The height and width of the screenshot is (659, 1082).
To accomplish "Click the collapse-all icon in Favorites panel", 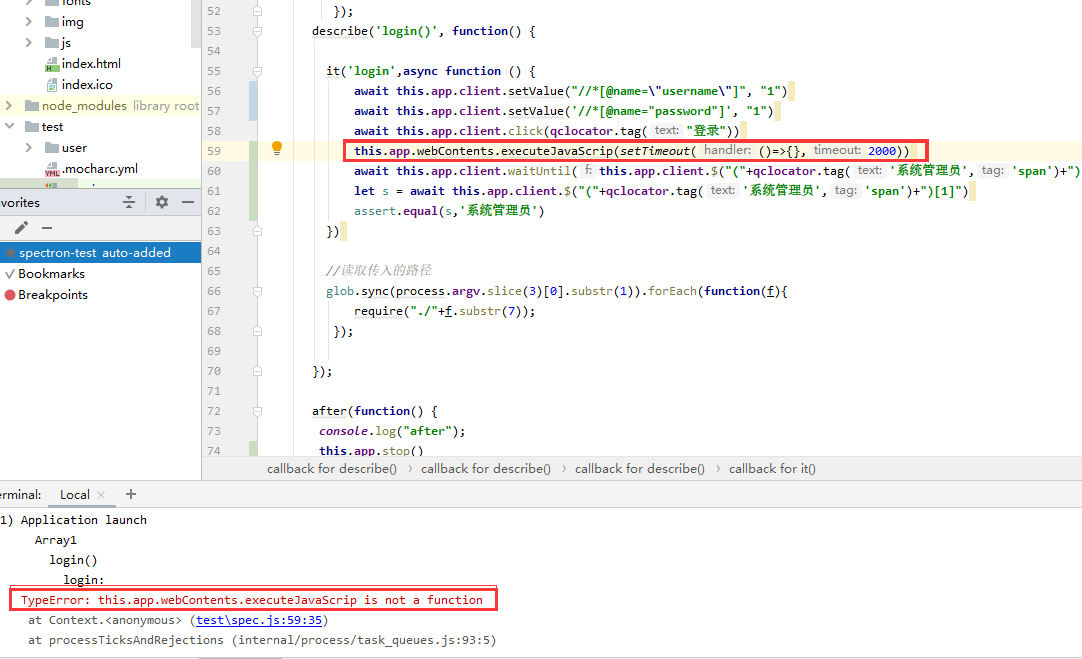I will click(x=129, y=202).
